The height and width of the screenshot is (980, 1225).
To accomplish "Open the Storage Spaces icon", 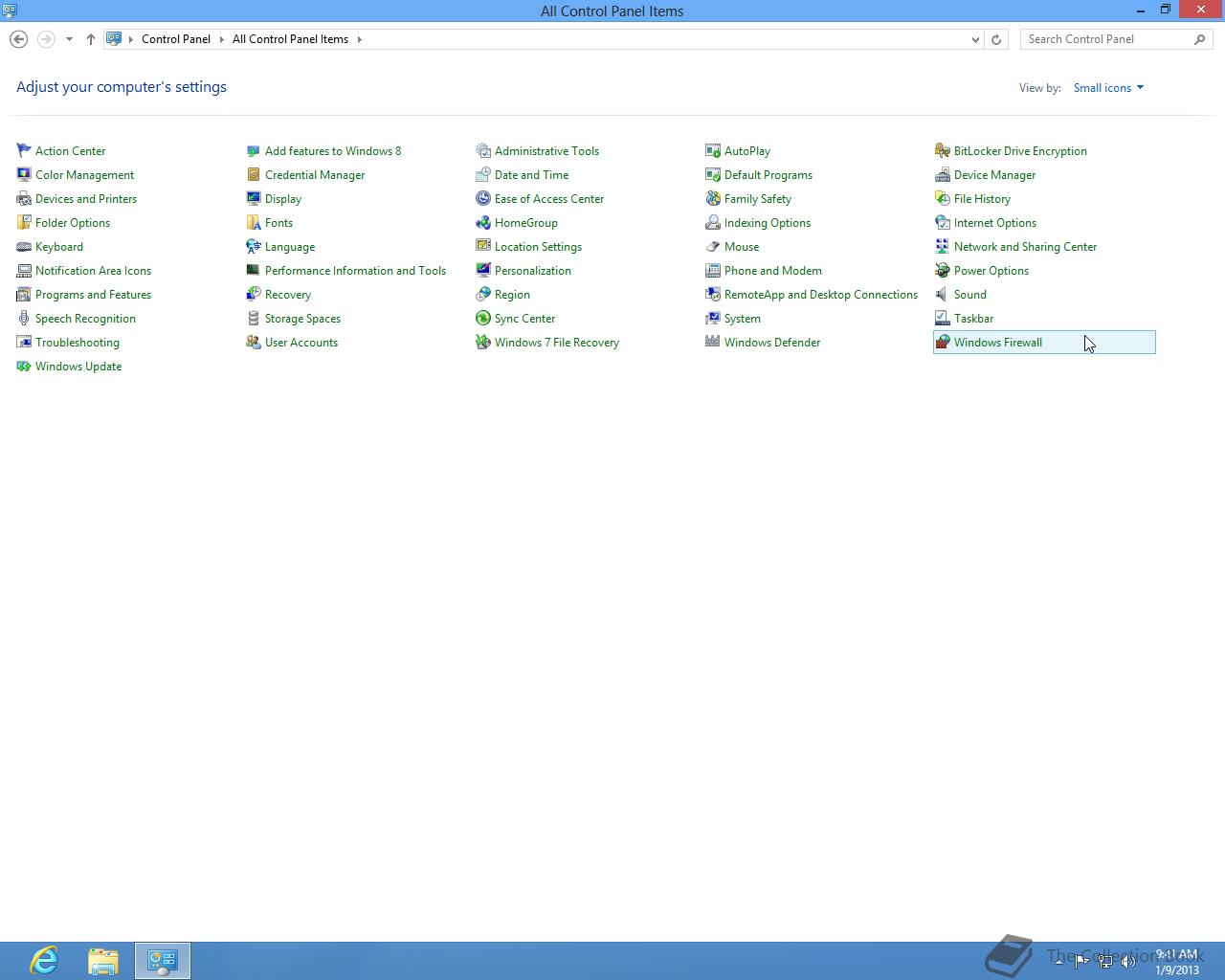I will point(254,318).
